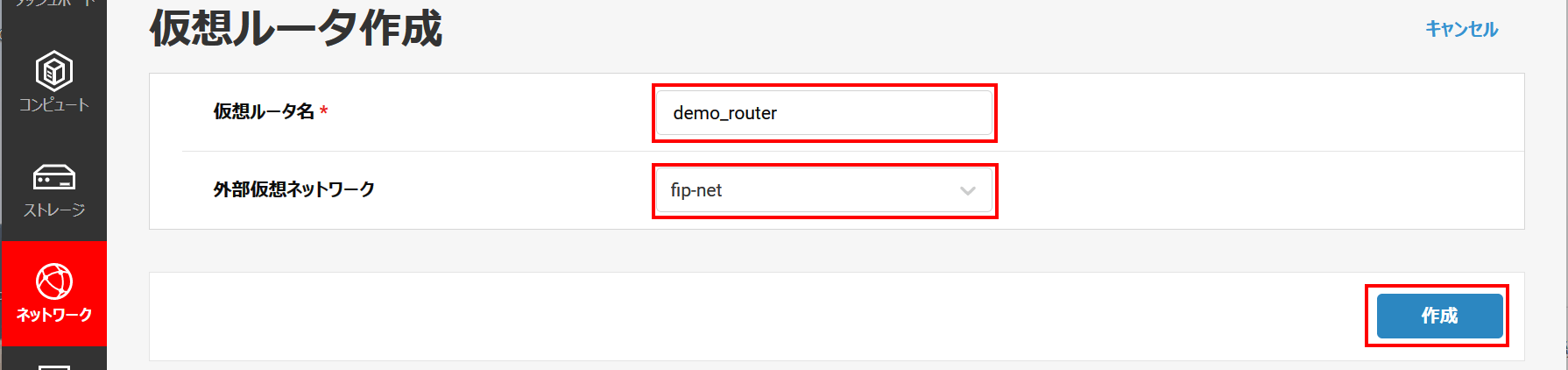Click the Storage (ストレージ) drive icon
1568x370 pixels.
[x=53, y=178]
